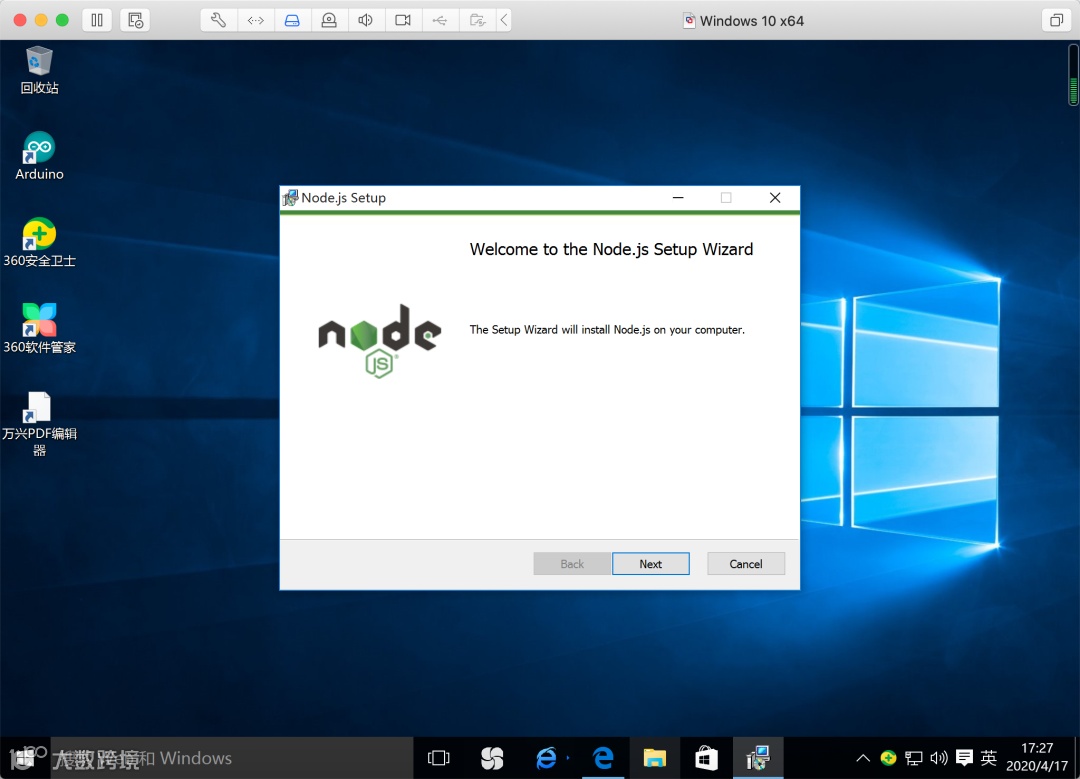Select the 360安全卫士 desktop shortcut
1080x779 pixels.
click(39, 242)
